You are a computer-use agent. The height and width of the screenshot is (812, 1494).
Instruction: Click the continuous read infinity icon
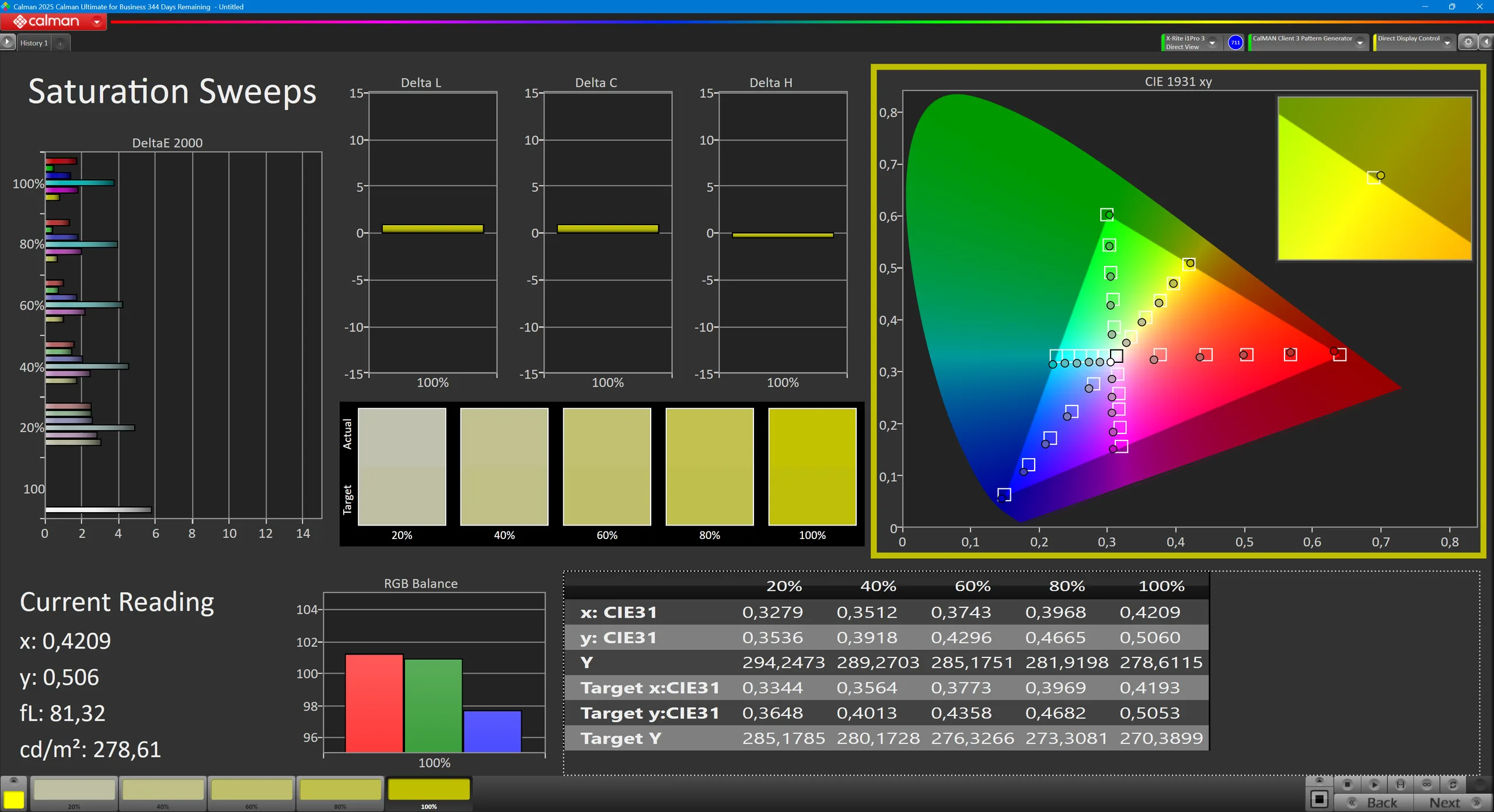pos(1426,785)
